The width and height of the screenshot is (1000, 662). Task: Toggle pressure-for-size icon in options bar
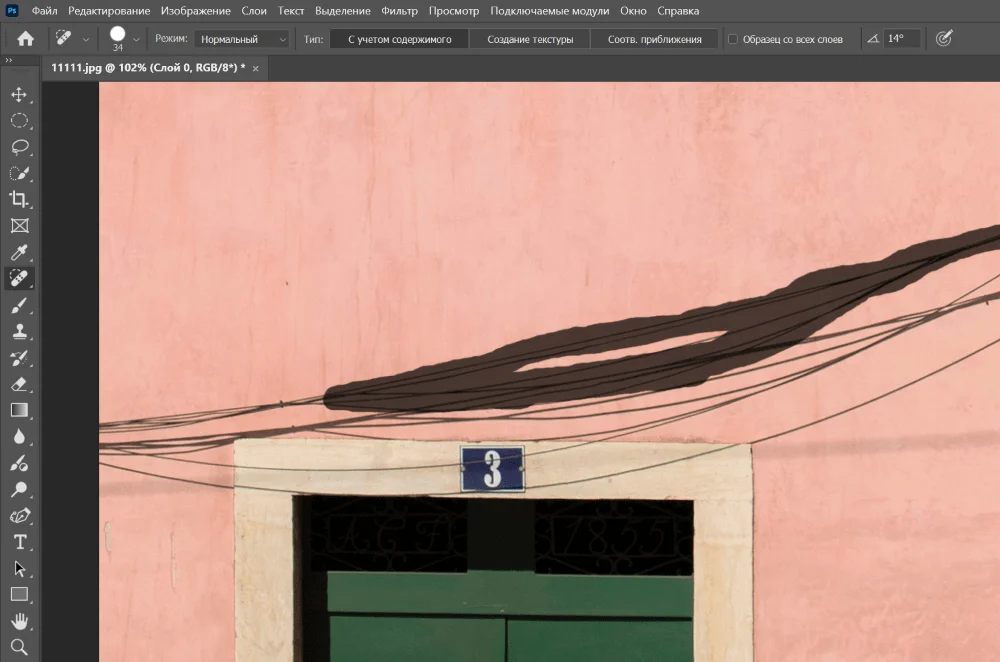coord(943,39)
